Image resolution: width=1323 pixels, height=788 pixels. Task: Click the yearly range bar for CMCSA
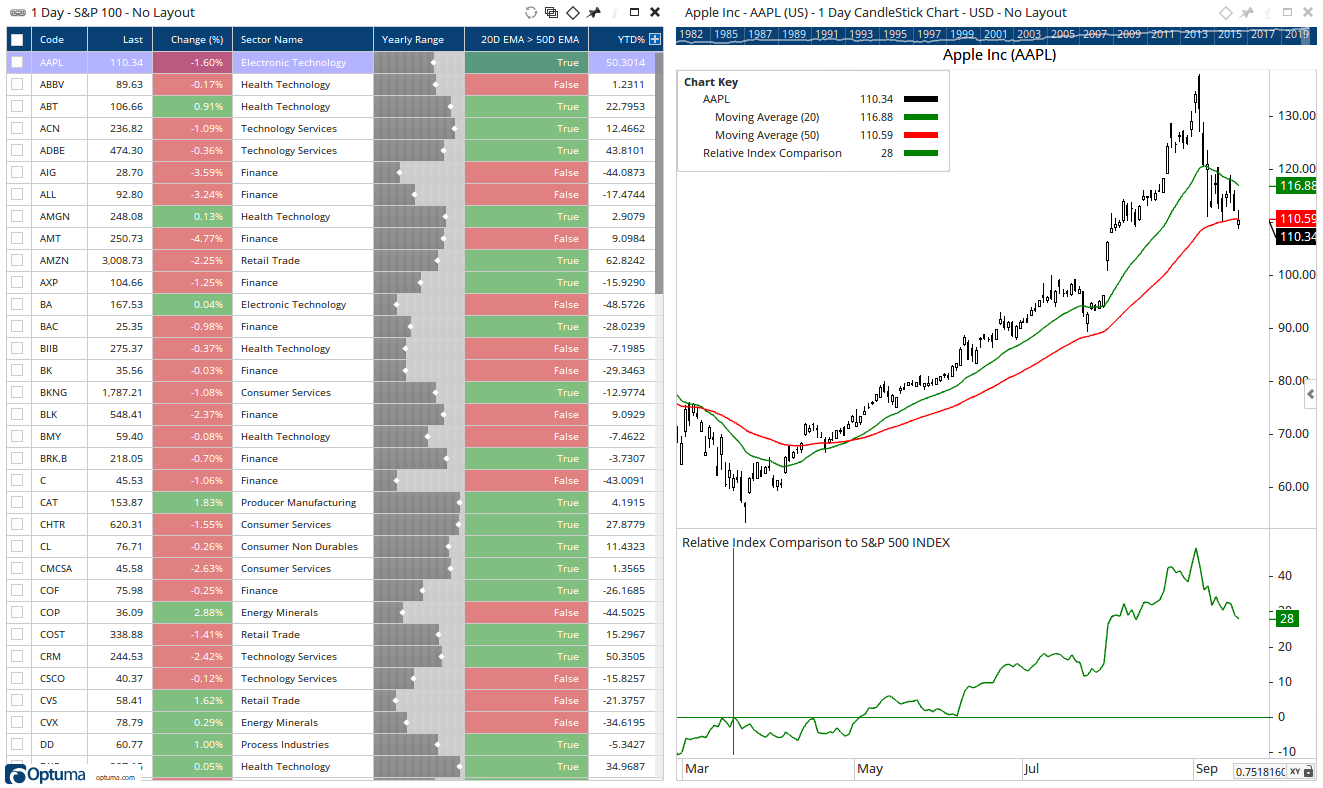[x=419, y=568]
